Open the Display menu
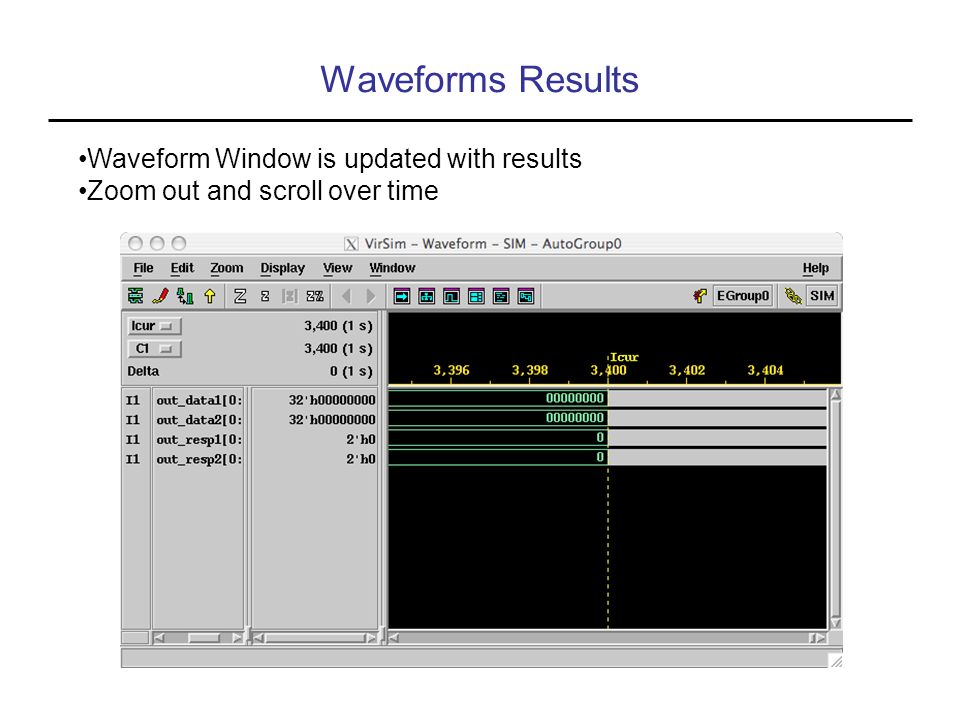 pyautogui.click(x=282, y=268)
